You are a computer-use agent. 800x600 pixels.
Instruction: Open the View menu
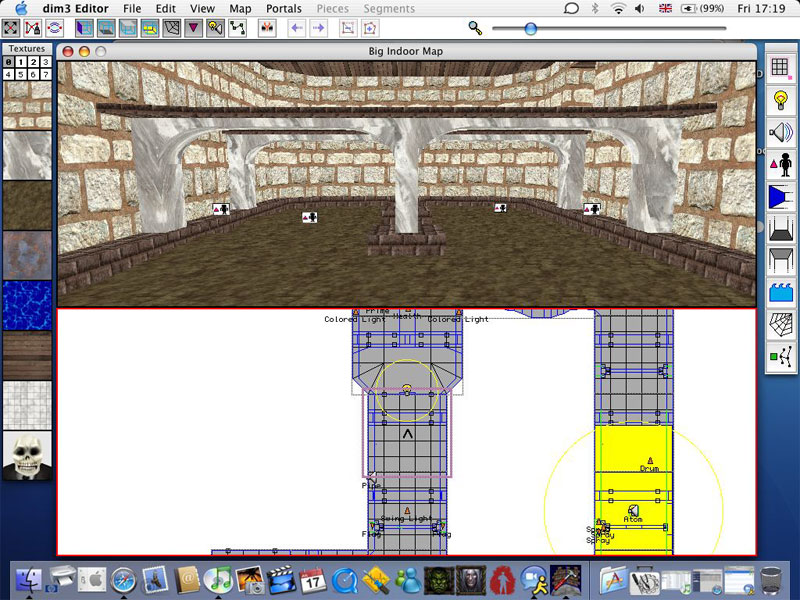click(x=202, y=8)
